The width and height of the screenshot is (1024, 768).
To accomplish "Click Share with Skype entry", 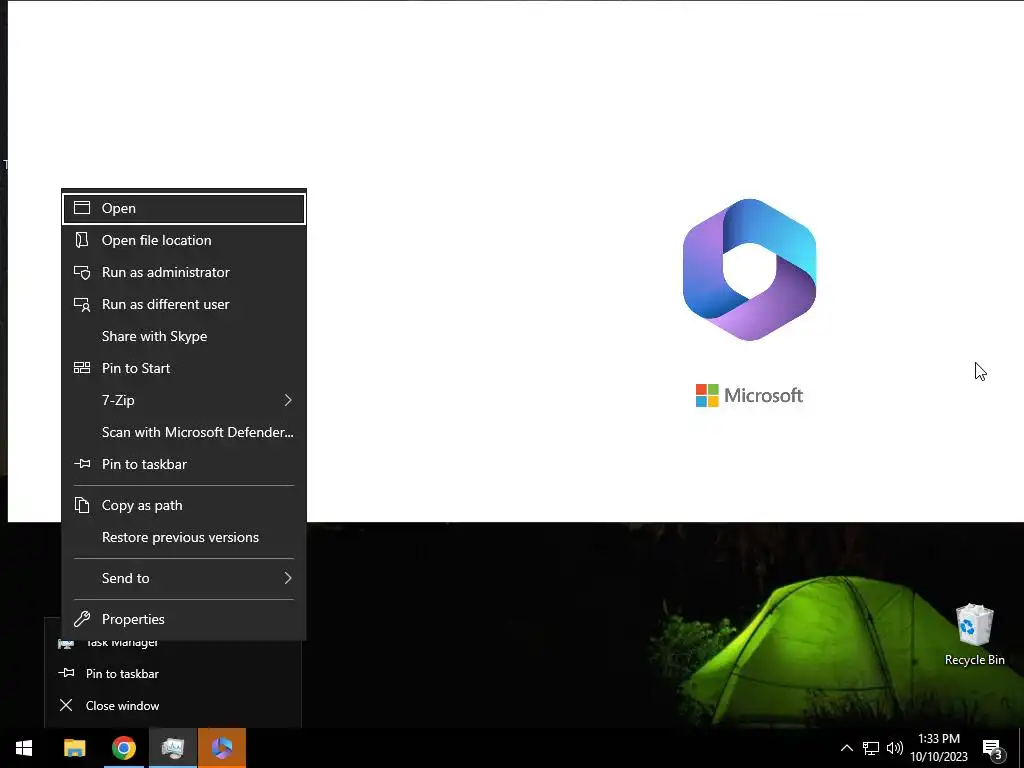I will point(184,336).
